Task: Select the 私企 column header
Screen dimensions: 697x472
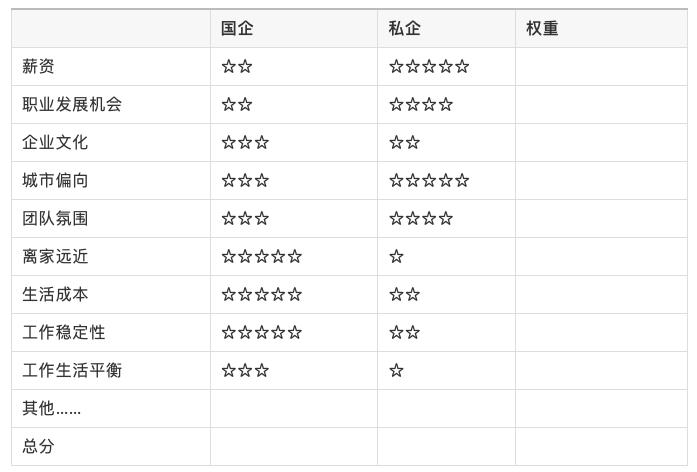Action: (404, 29)
